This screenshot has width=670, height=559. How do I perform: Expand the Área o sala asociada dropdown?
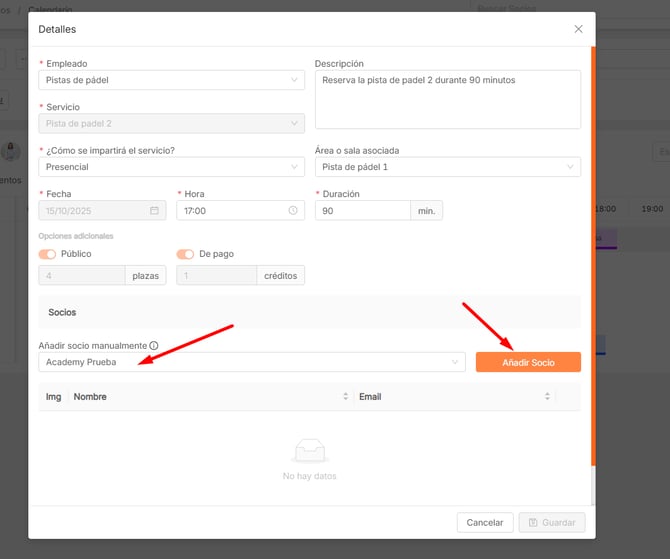[x=447, y=167]
